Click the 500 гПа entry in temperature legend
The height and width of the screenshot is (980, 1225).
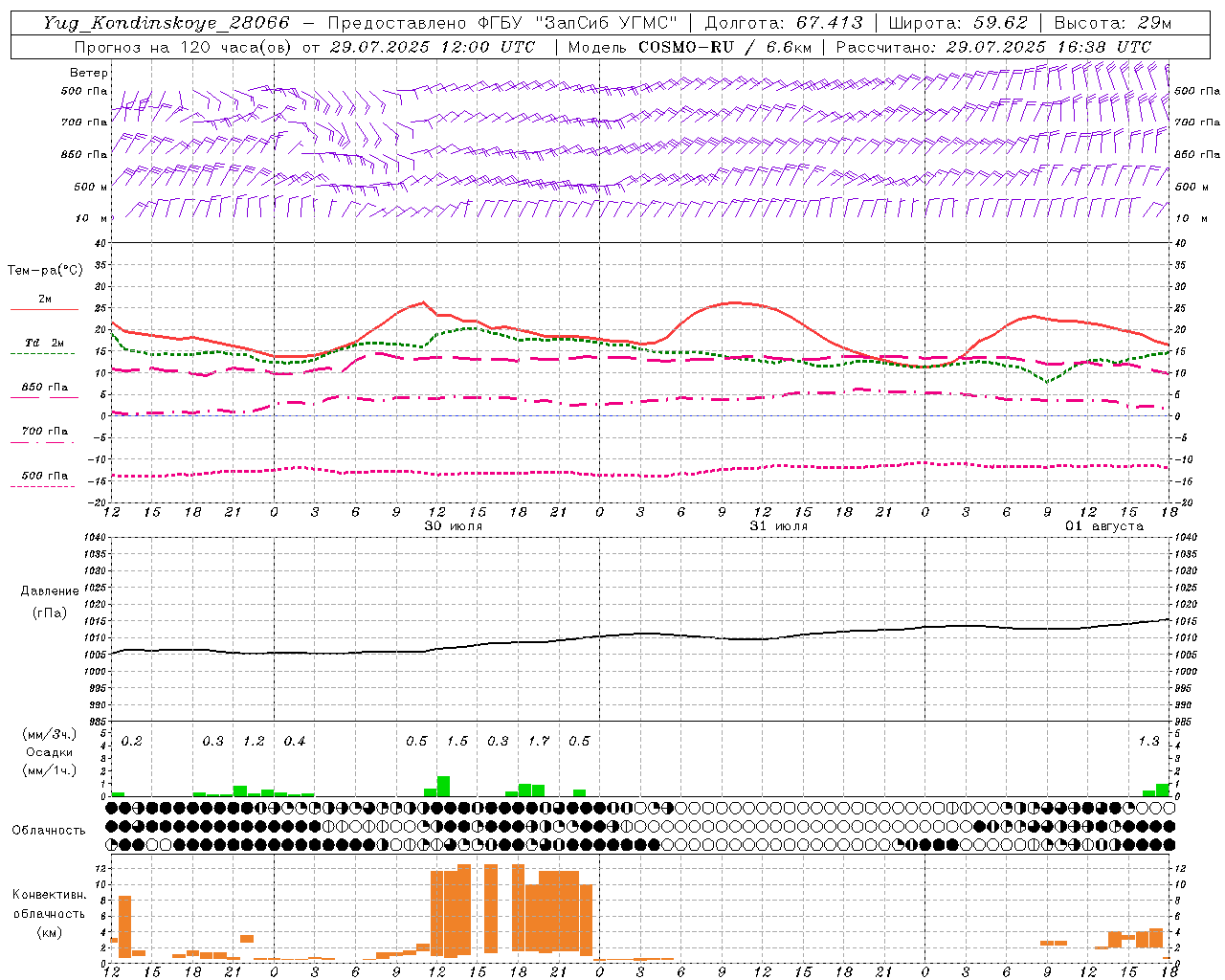point(44,476)
